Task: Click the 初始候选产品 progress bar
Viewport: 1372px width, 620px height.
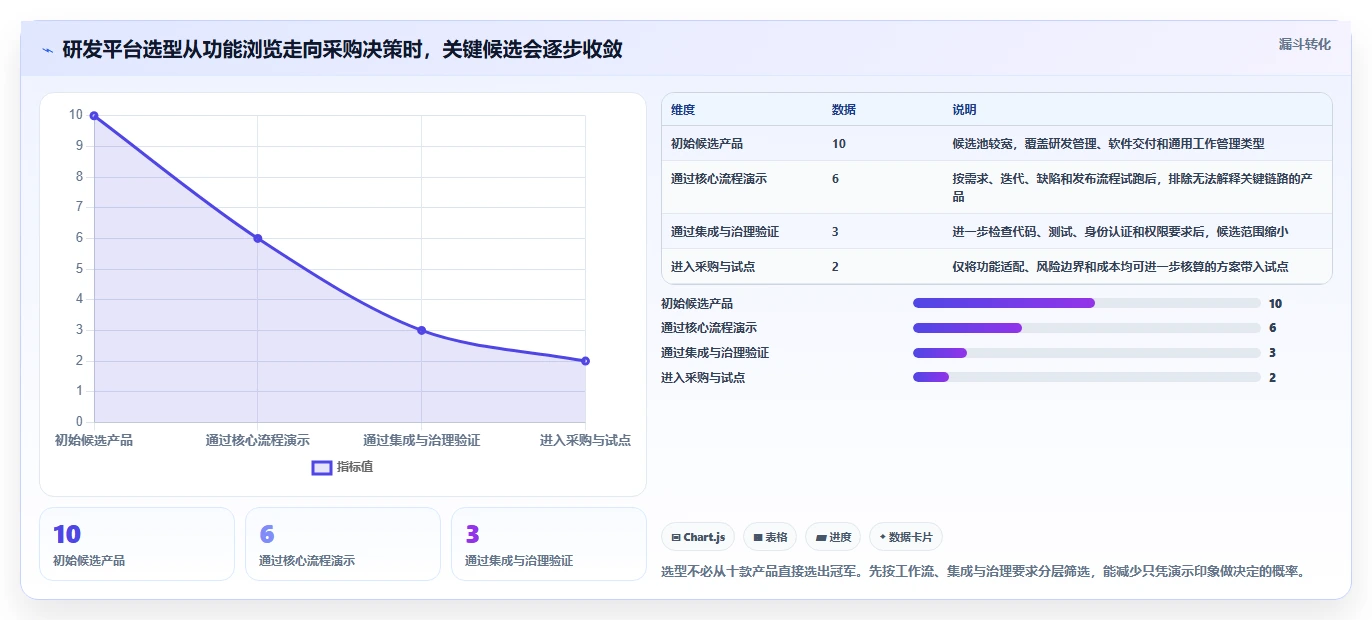Action: [x=1087, y=303]
